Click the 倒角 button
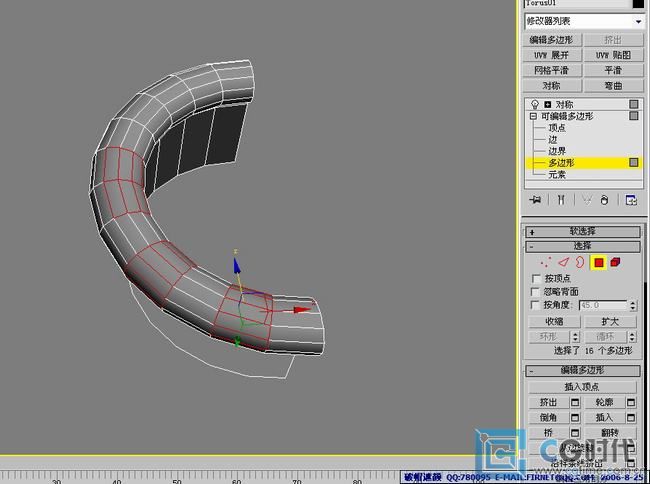 coord(549,418)
